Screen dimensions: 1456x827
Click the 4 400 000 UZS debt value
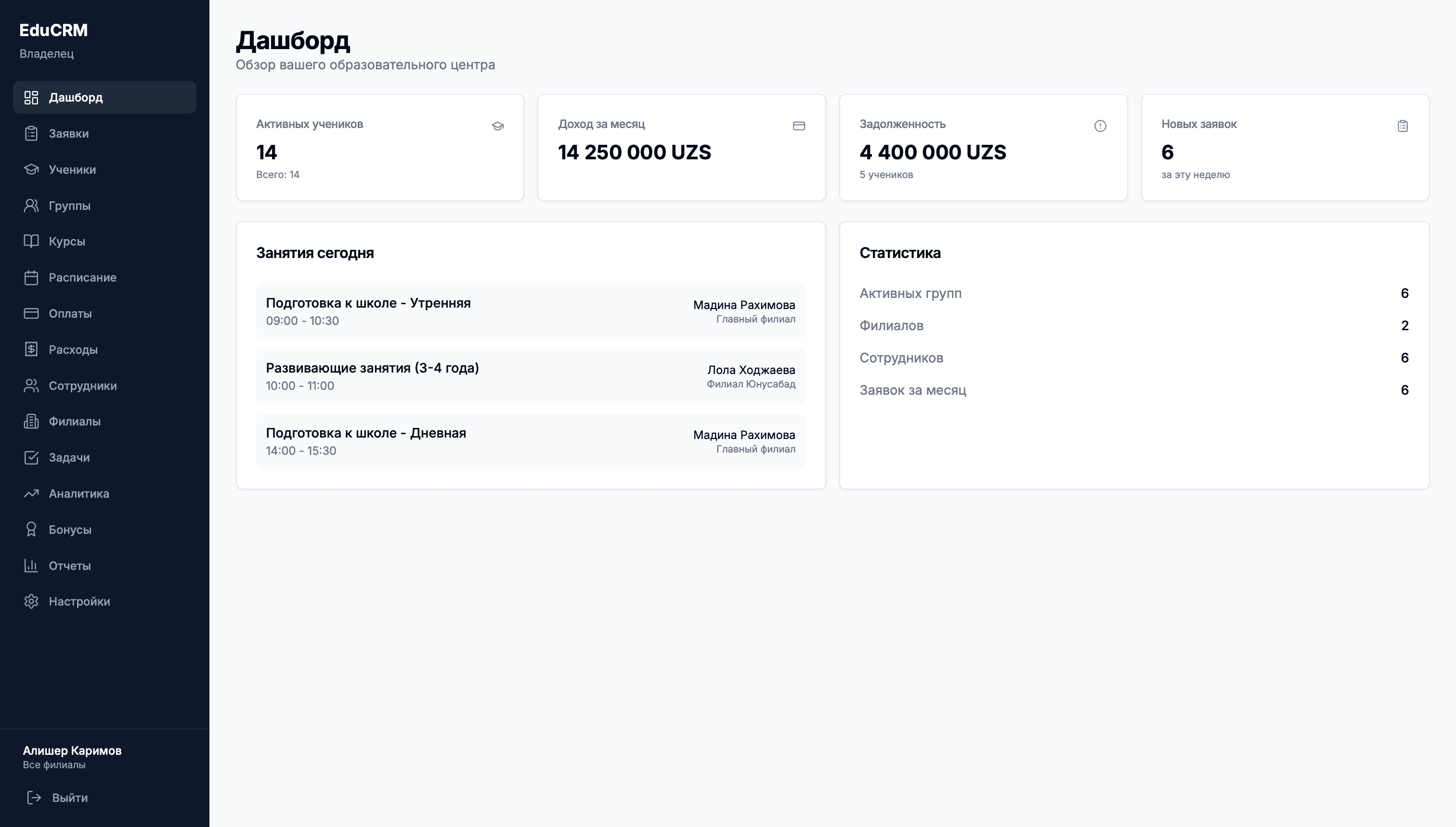933,152
